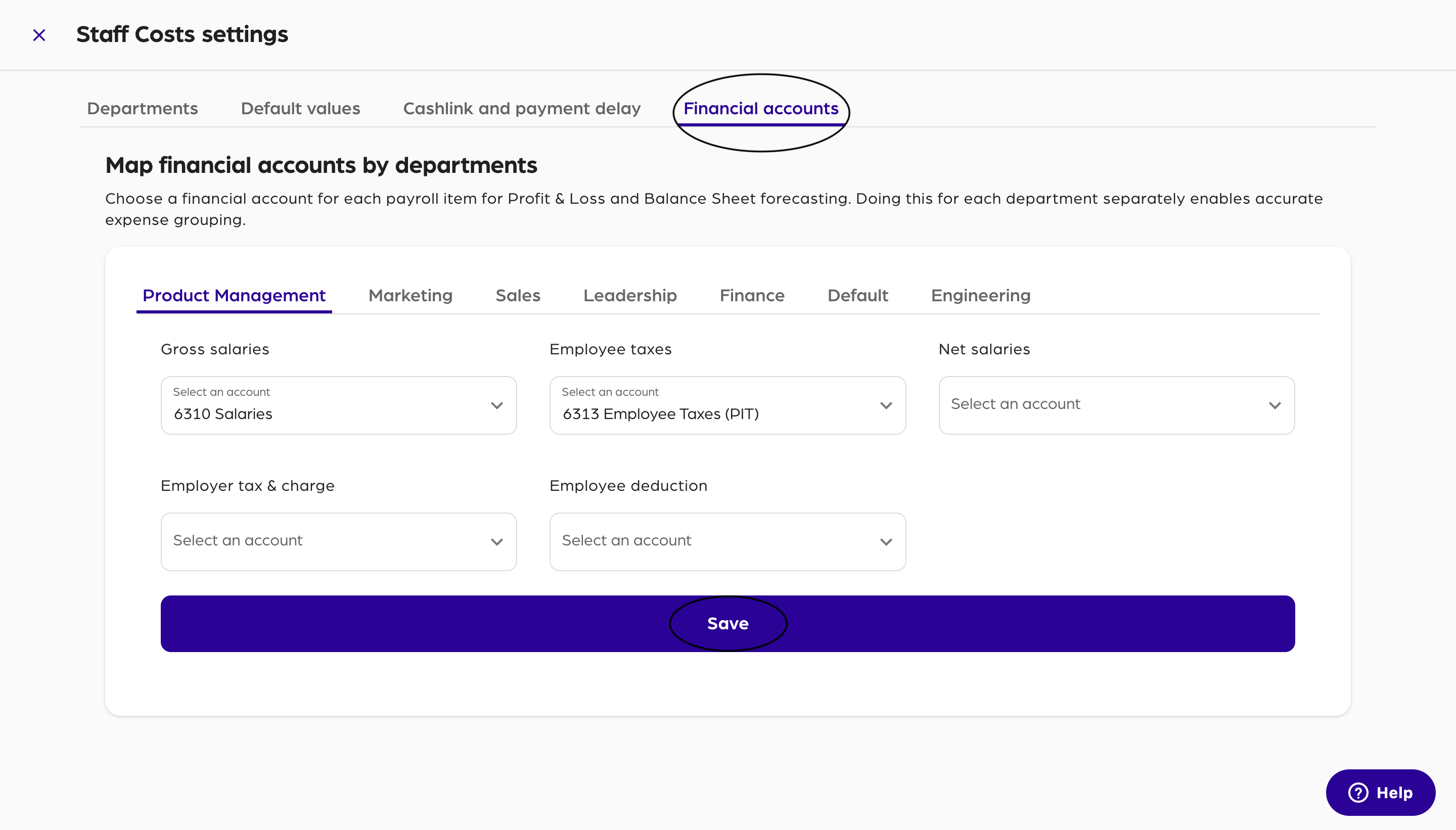Click chevron arrow in Gross salaries field
The width and height of the screenshot is (1456, 830).
[x=496, y=405]
